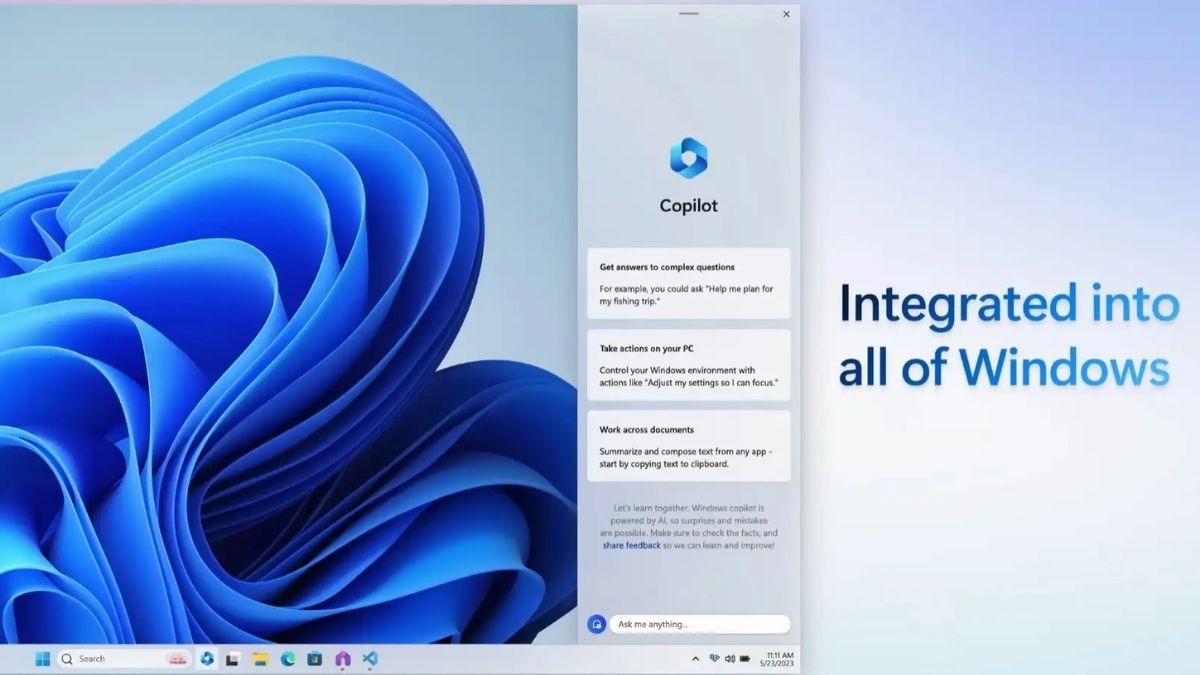
Task: Open network settings from the tray
Action: [714, 659]
